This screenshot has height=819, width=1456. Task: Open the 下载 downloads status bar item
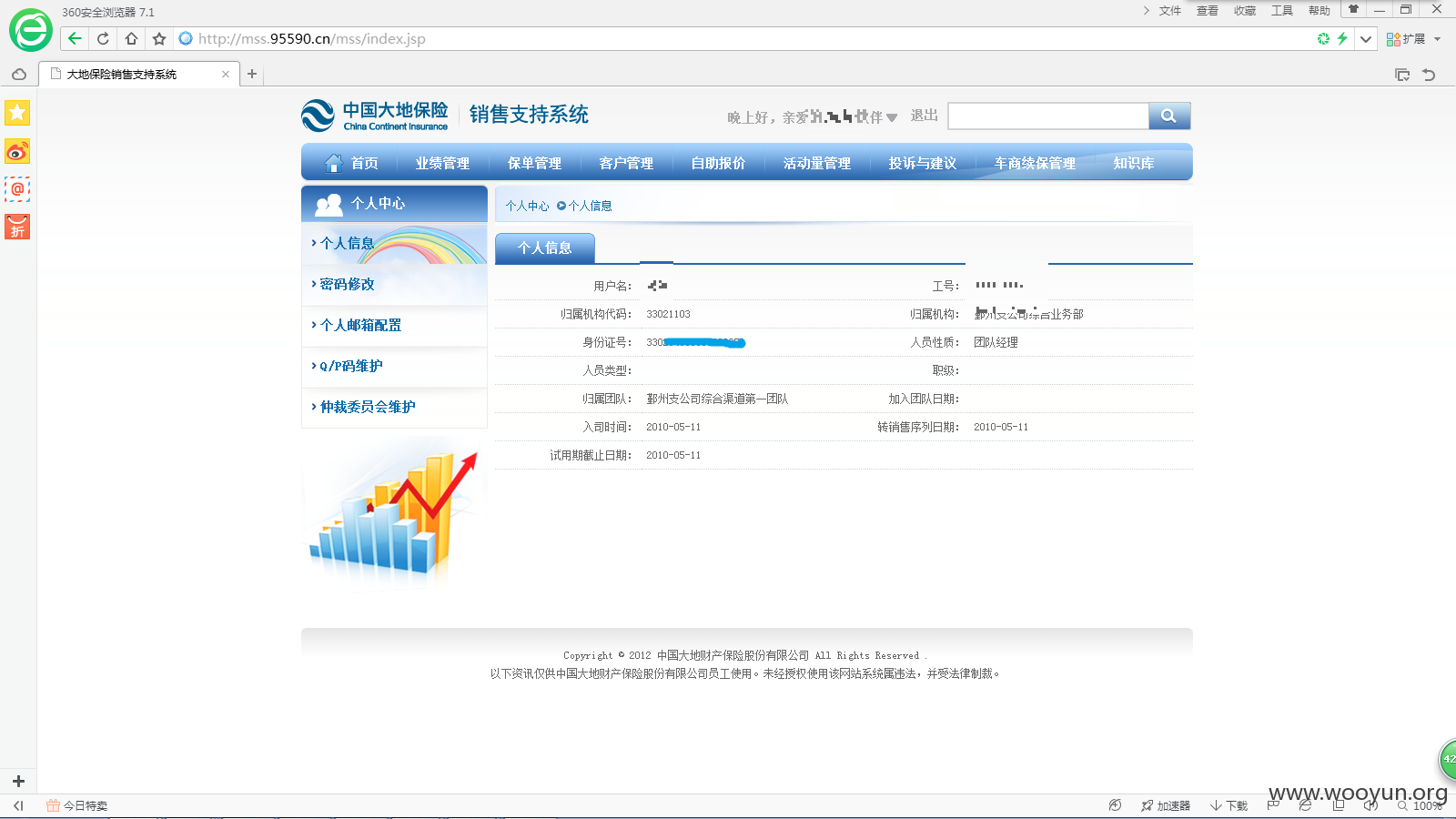tap(1229, 805)
